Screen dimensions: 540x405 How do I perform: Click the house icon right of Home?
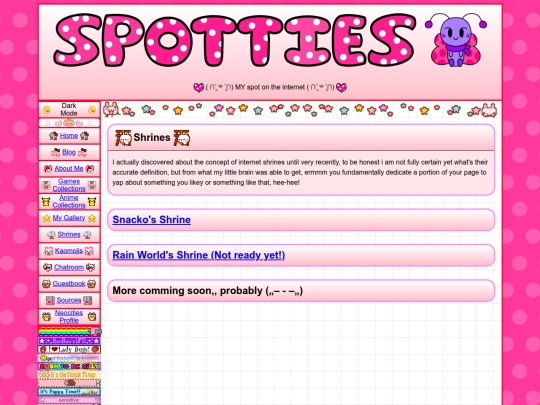click(84, 136)
